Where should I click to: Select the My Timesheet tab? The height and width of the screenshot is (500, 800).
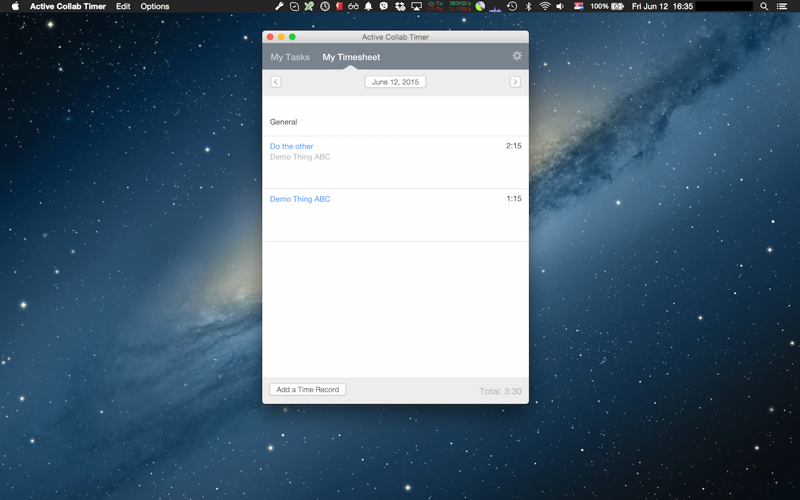[x=351, y=57]
